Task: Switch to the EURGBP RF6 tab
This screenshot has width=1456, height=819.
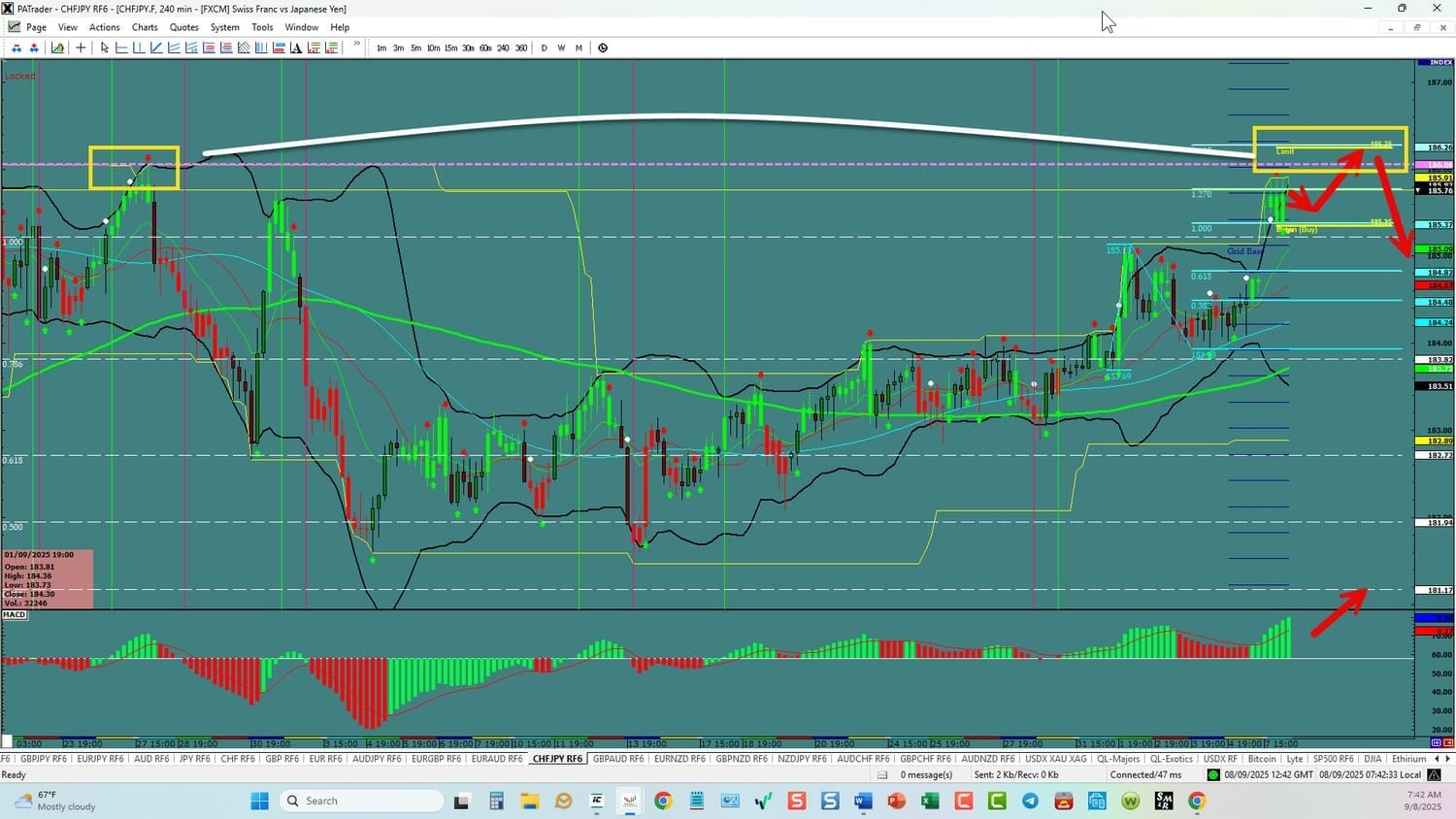Action: click(x=437, y=759)
